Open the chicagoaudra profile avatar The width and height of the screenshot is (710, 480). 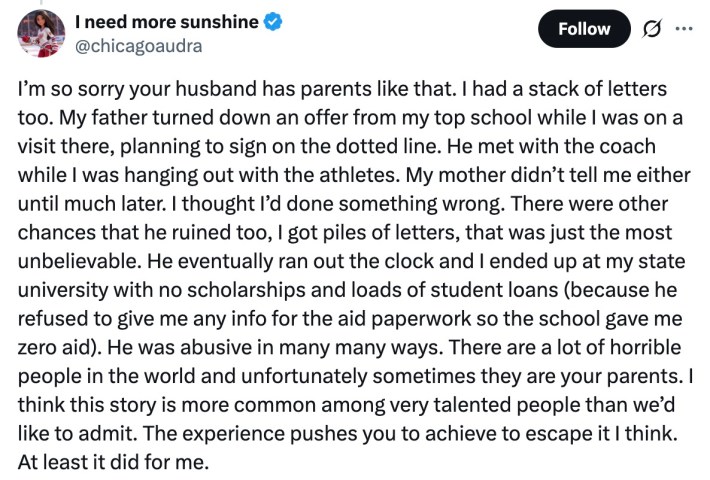coord(41,33)
